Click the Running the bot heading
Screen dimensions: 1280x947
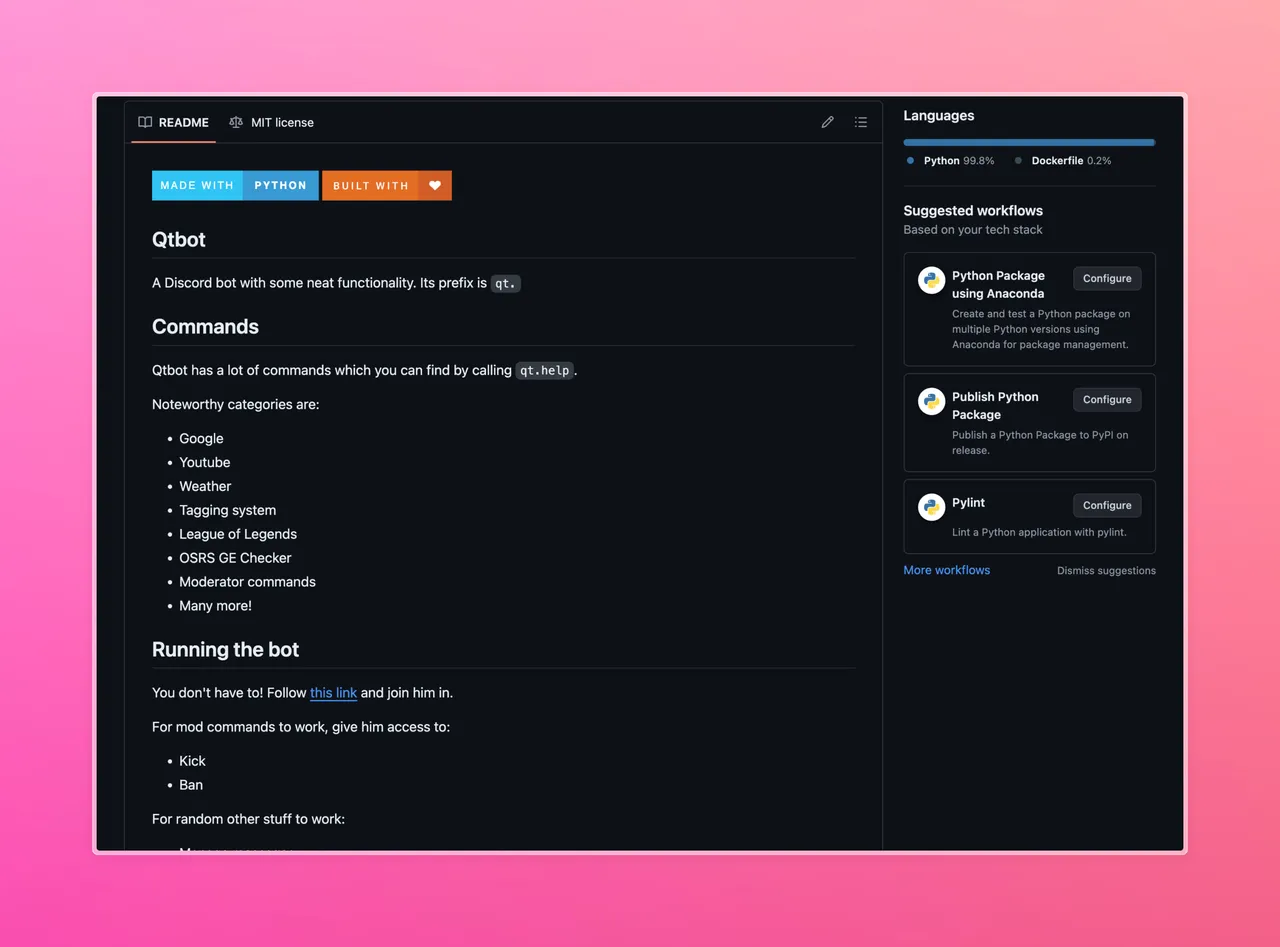coord(225,649)
